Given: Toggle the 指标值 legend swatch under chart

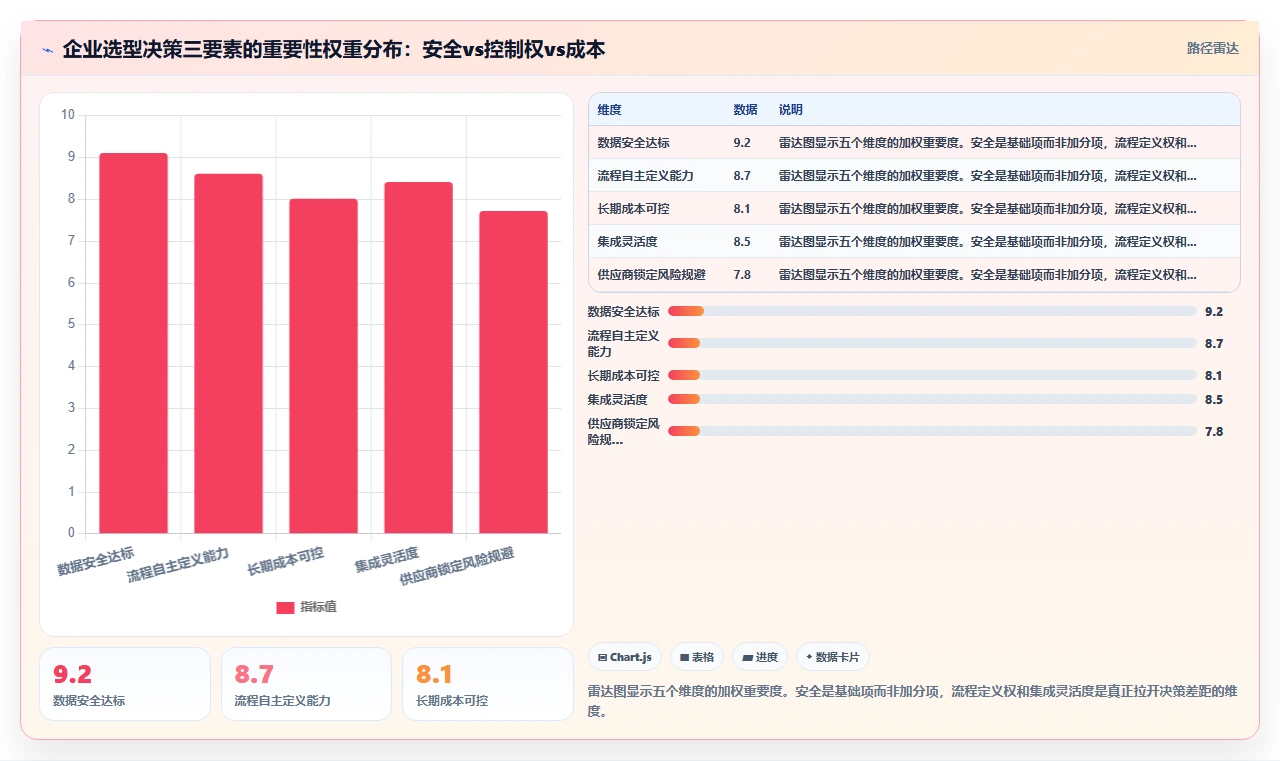Looking at the screenshot, I should (x=285, y=607).
